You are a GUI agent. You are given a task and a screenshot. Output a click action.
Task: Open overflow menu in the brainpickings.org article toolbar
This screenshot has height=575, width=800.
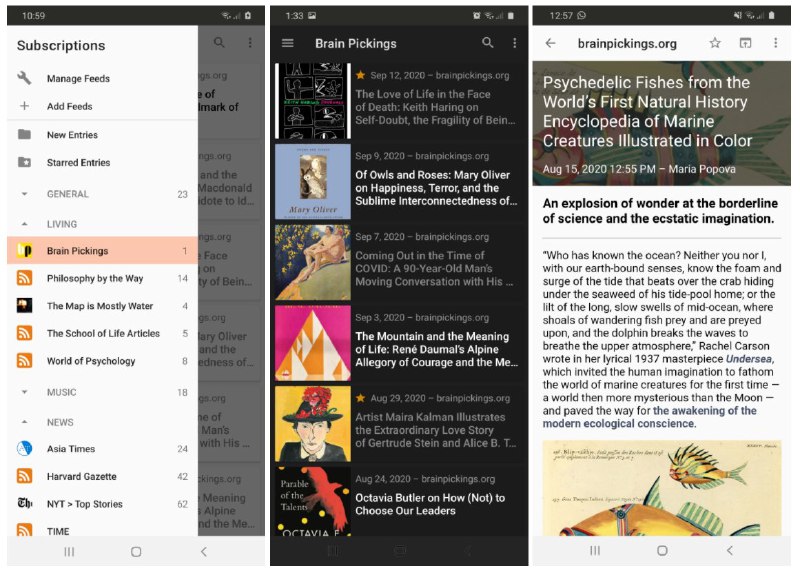point(775,44)
